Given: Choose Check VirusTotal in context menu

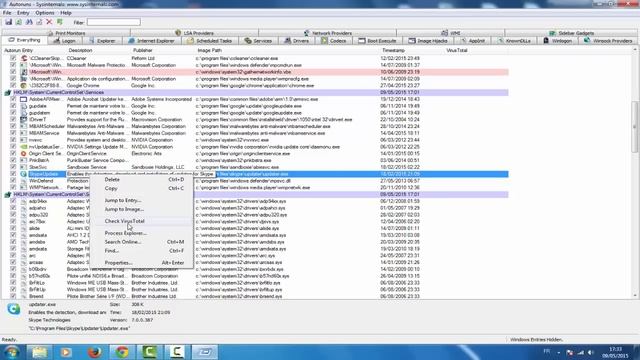Looking at the screenshot, I should click(x=141, y=221).
